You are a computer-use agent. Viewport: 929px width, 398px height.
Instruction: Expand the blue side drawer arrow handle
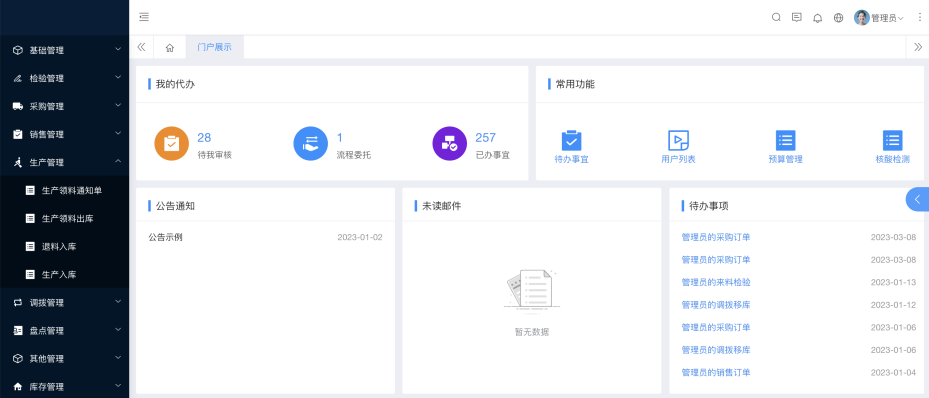point(918,200)
